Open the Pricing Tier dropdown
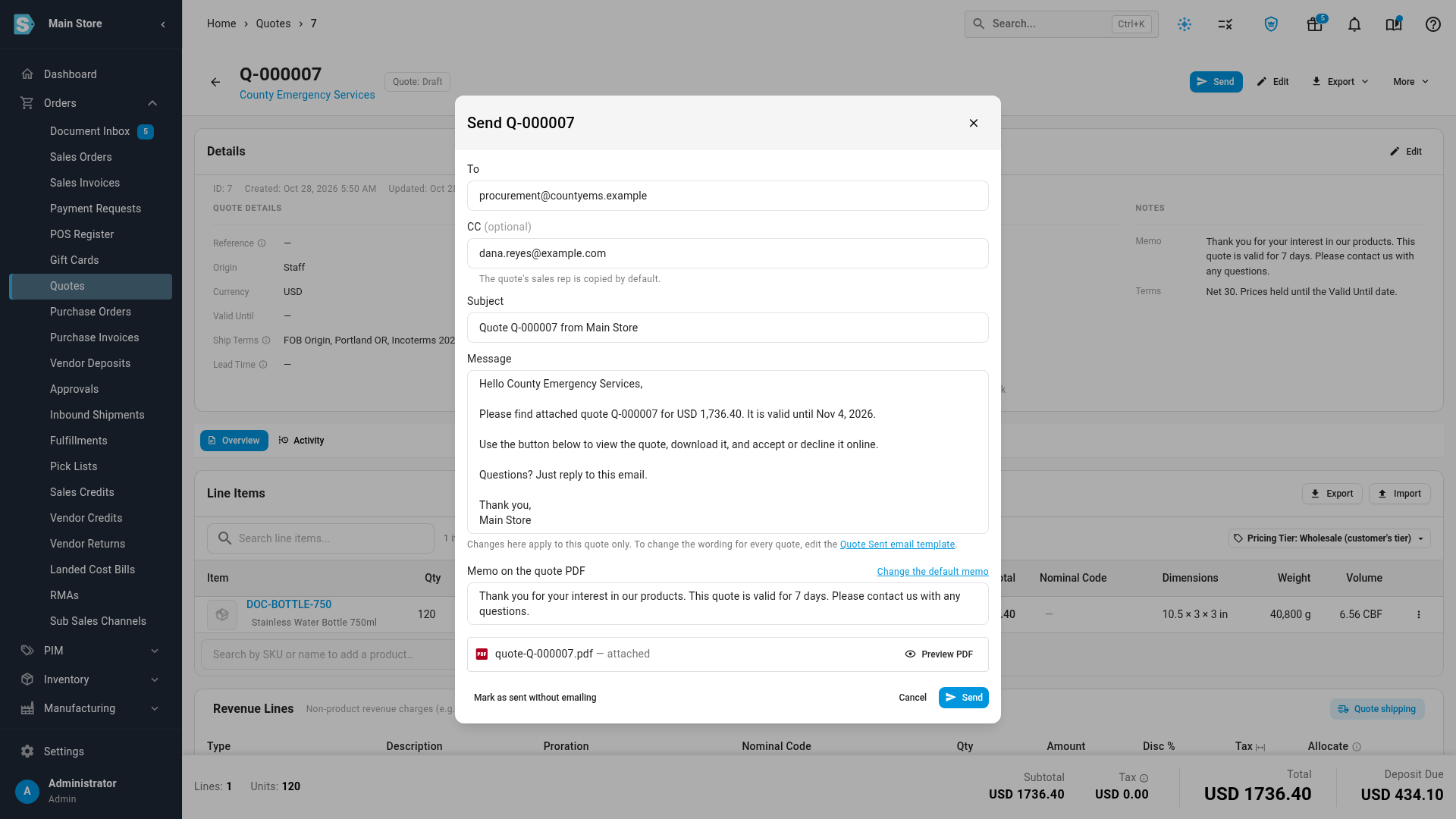The width and height of the screenshot is (1456, 819). pos(1329,538)
